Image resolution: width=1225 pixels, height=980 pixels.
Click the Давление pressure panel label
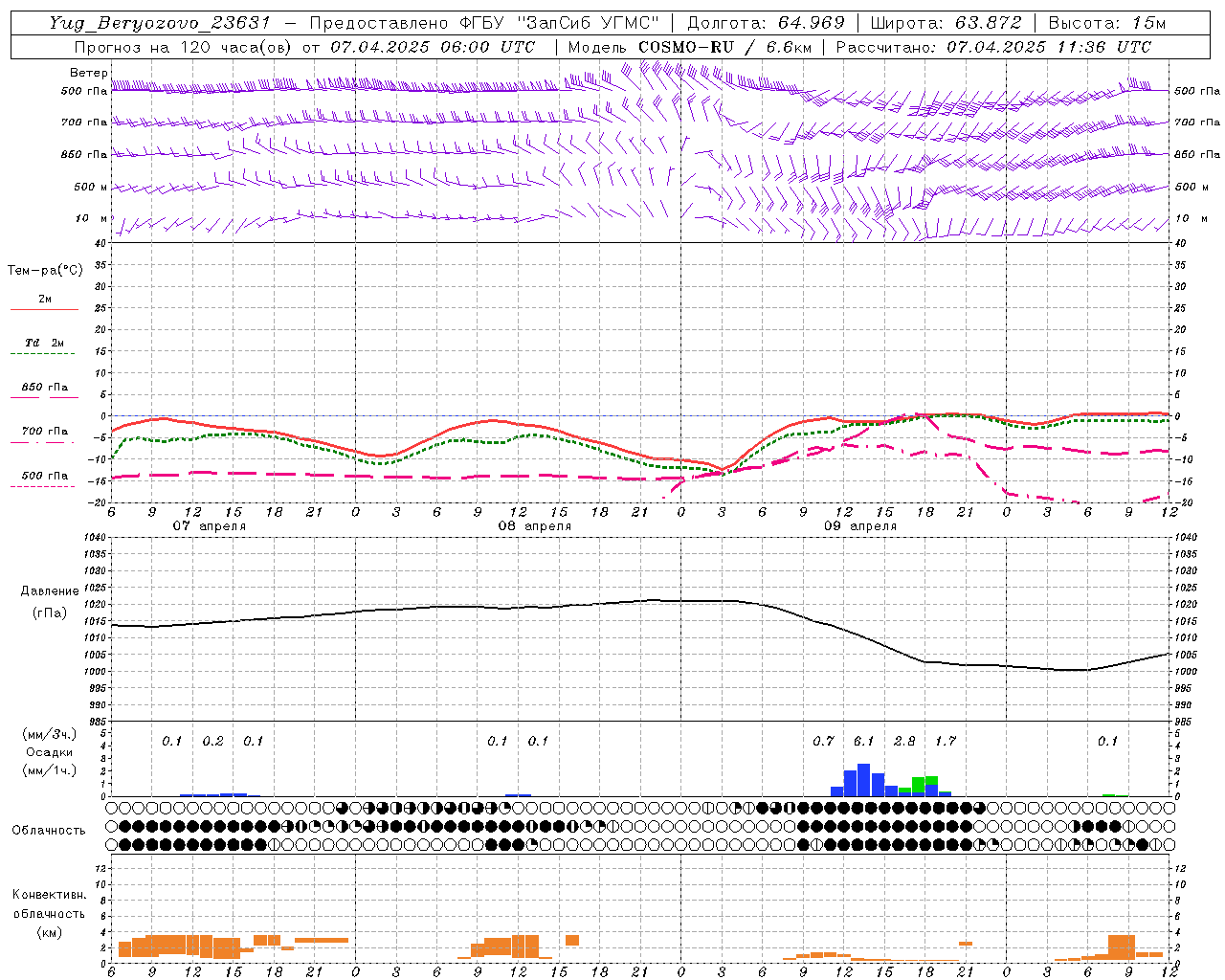[x=51, y=591]
